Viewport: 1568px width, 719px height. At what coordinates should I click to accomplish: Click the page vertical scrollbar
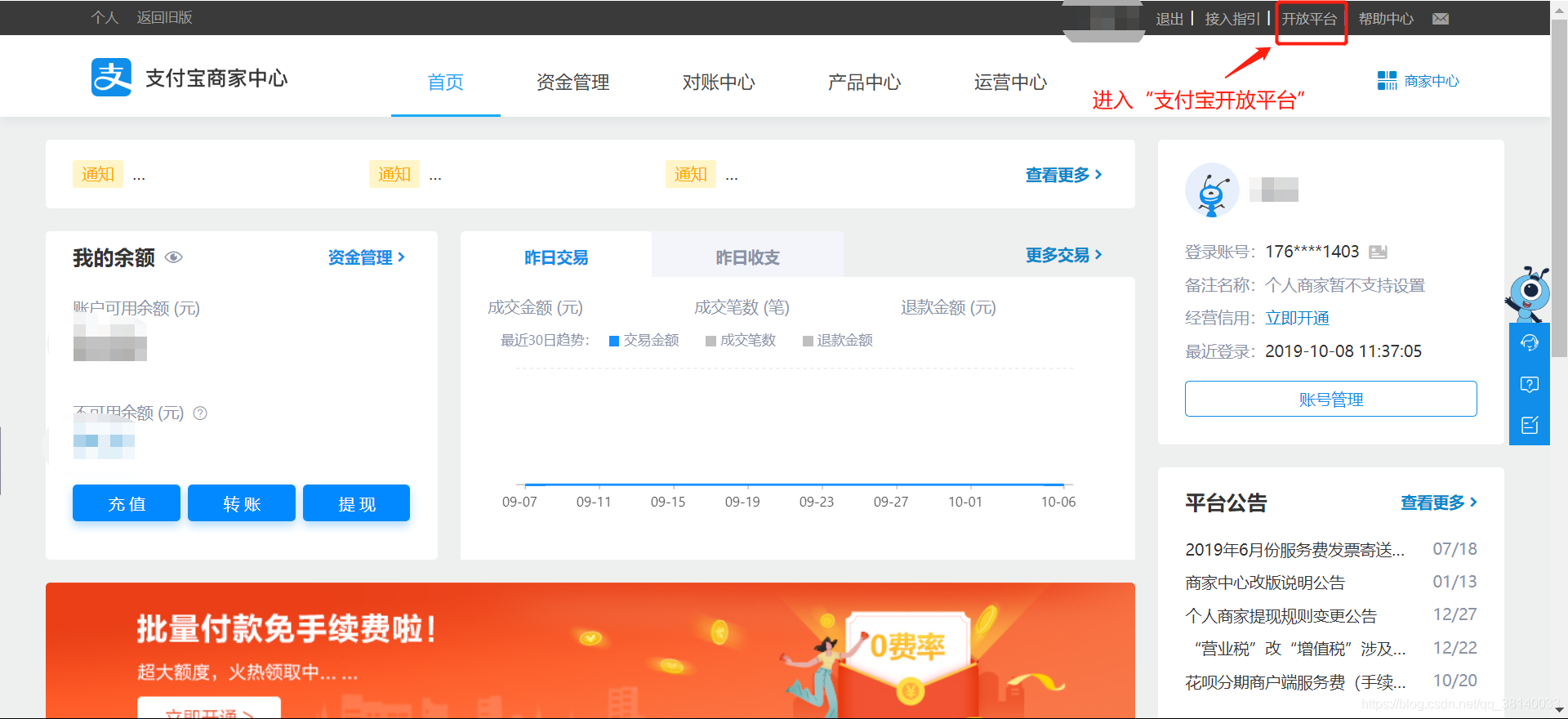[1559, 188]
